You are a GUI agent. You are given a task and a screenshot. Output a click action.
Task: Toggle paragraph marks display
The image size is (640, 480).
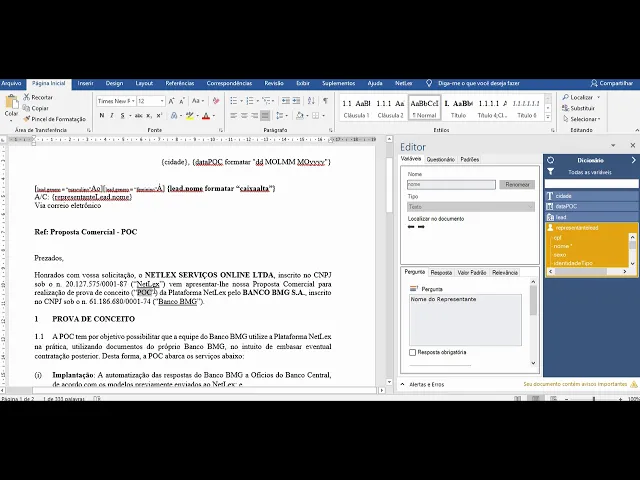[x=325, y=101]
